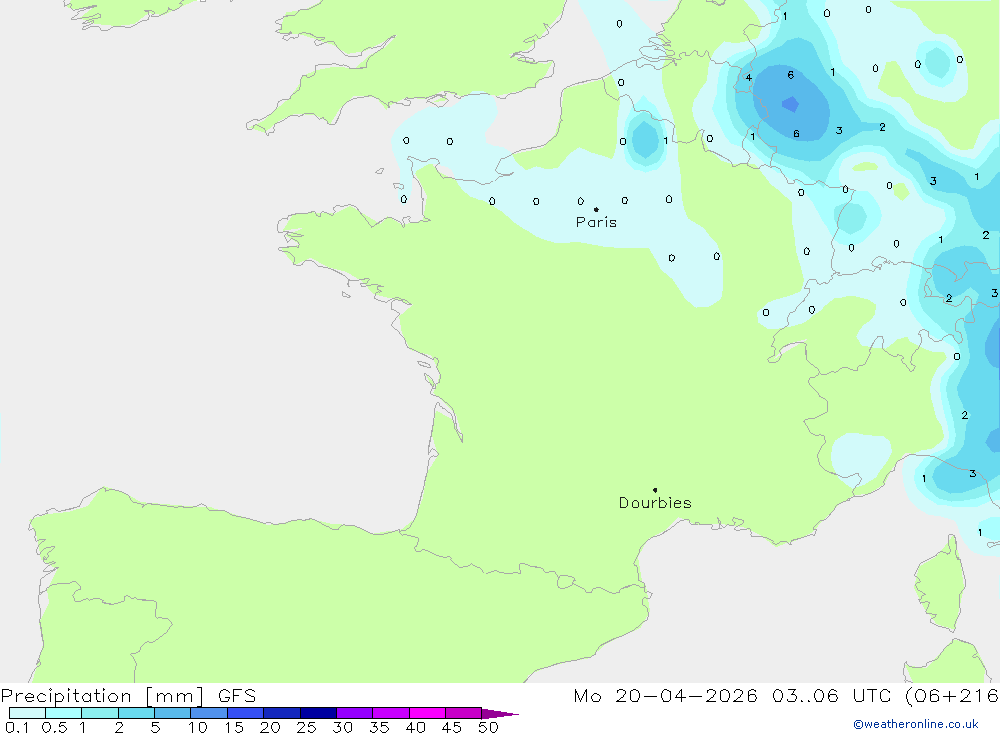The image size is (1000, 733).
Task: Click the 10 legend scale label
Action: [x=198, y=727]
